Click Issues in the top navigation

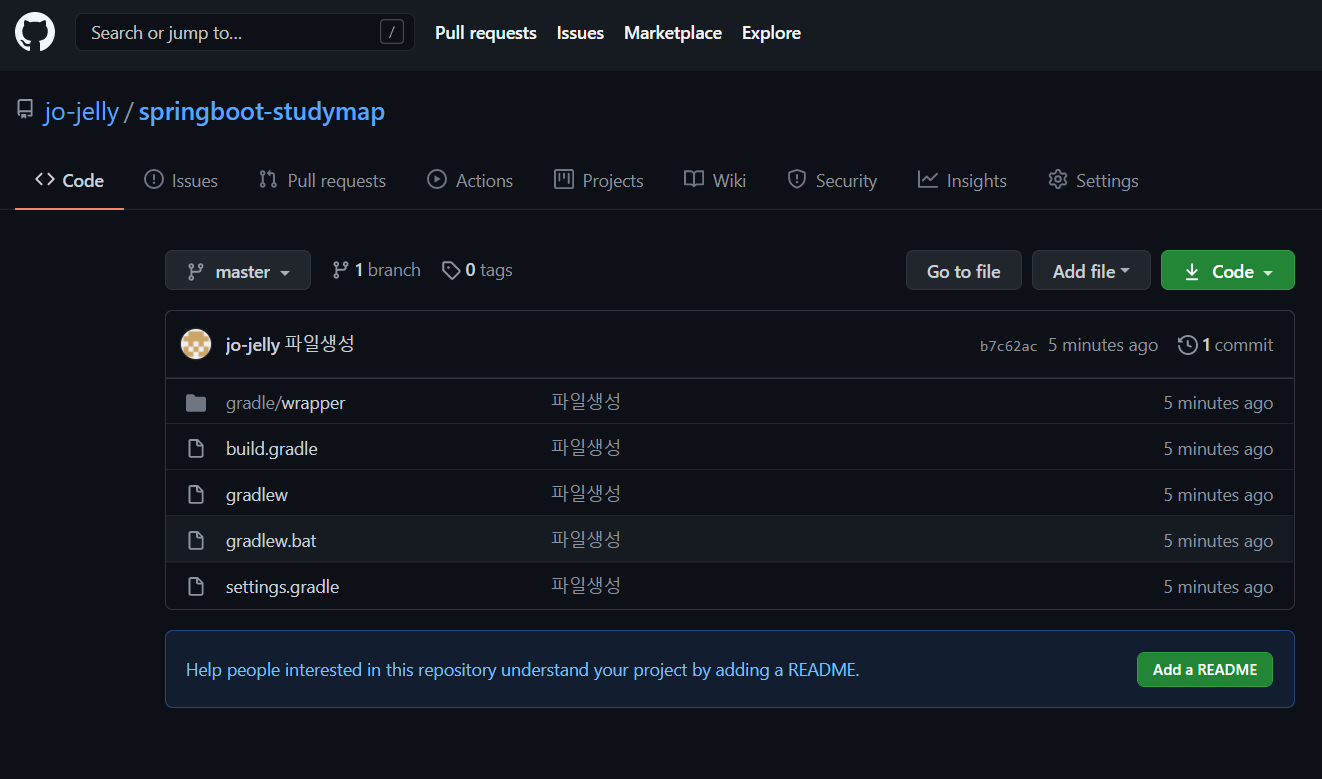coord(580,33)
